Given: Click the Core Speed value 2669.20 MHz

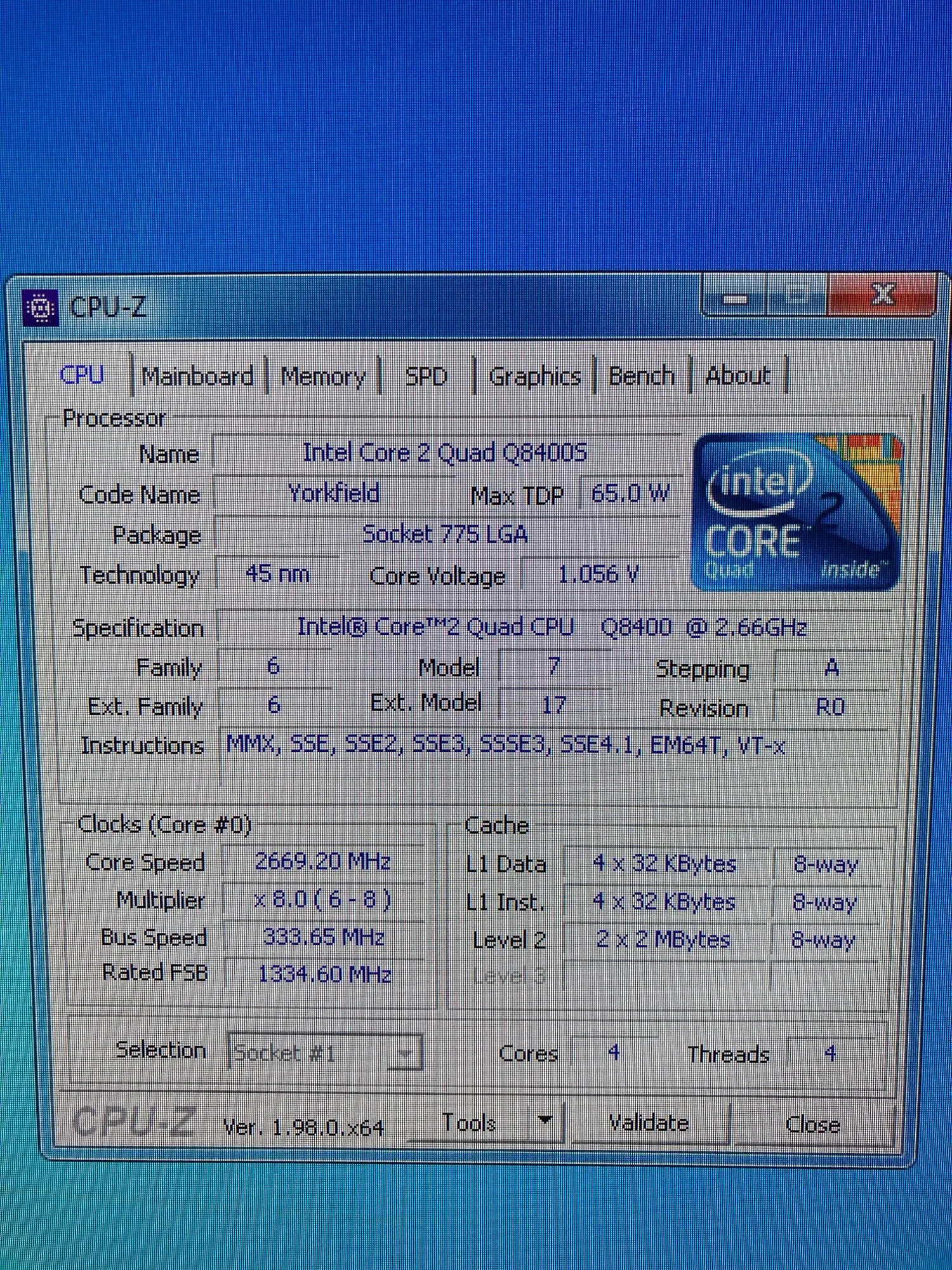Looking at the screenshot, I should click(323, 862).
